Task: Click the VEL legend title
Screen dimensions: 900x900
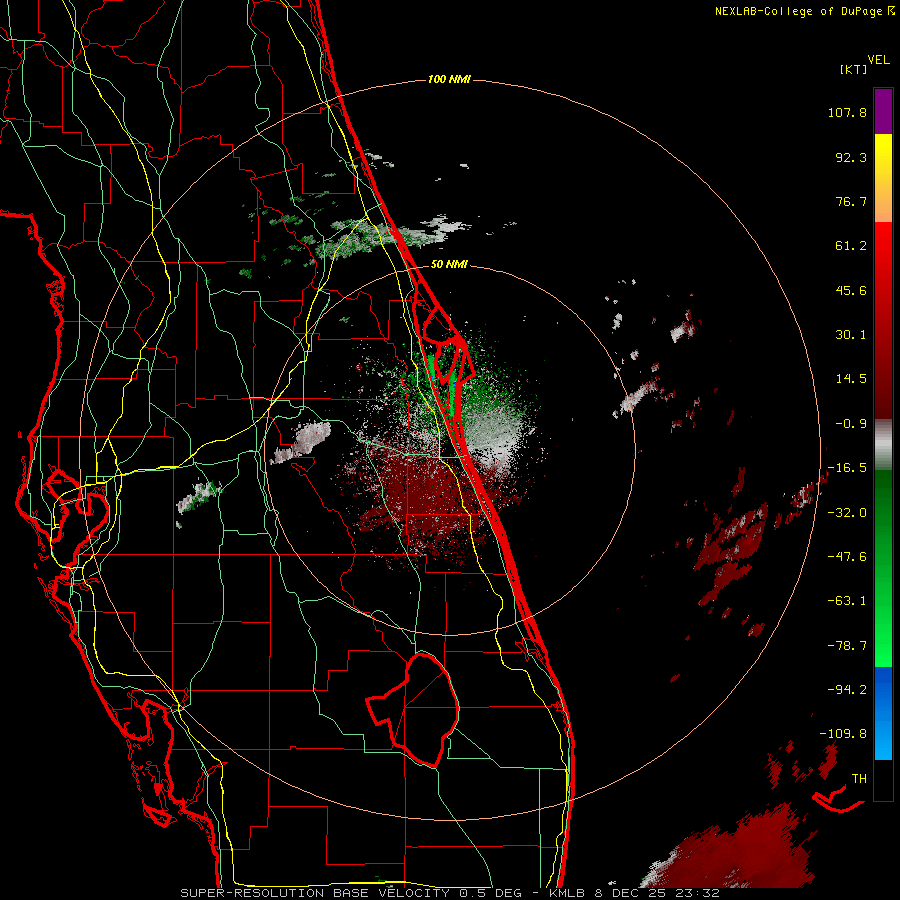Action: point(878,60)
